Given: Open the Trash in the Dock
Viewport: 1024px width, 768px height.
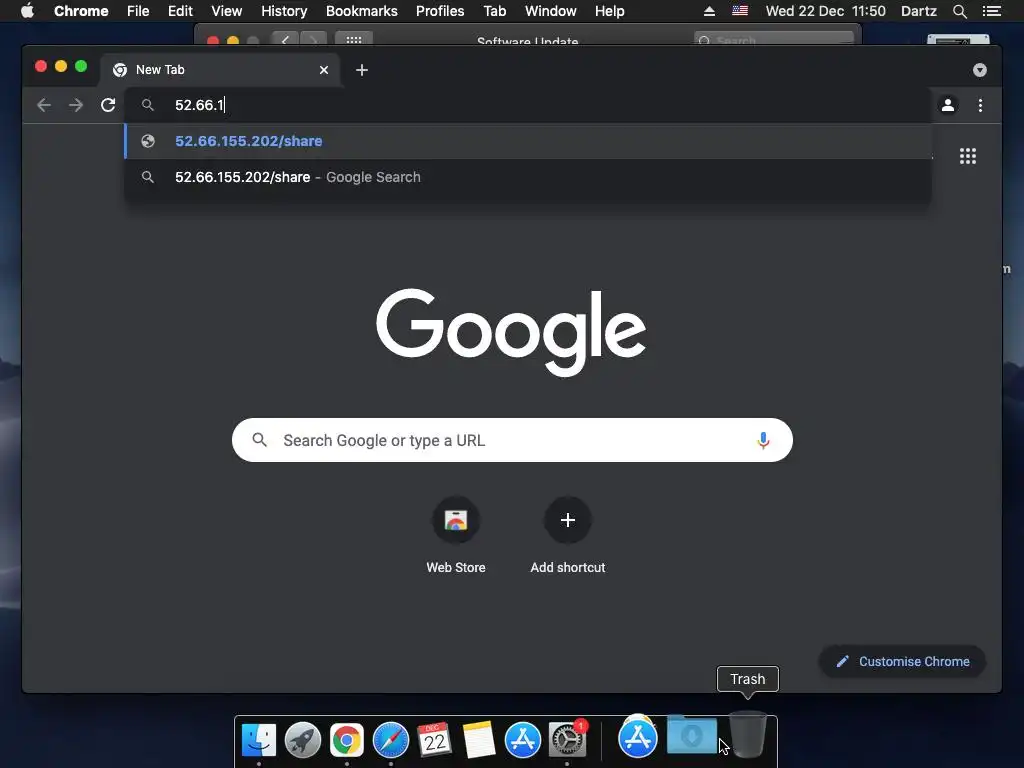Looking at the screenshot, I should click(747, 735).
